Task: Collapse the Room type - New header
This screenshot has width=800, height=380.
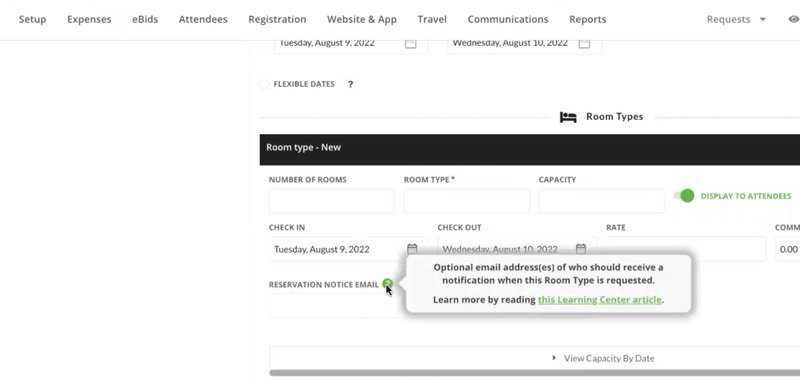Action: click(x=530, y=149)
